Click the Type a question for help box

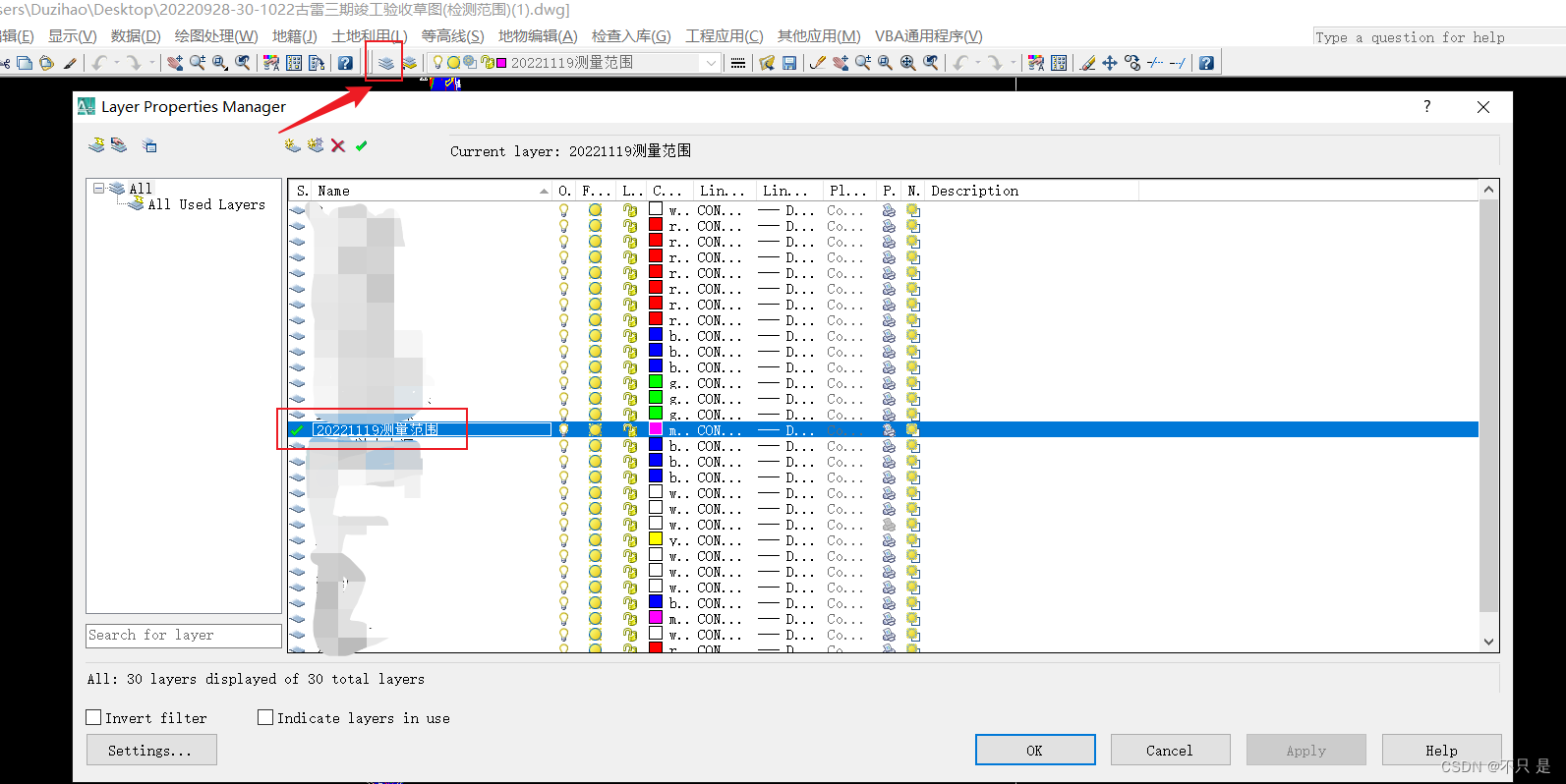(1439, 37)
